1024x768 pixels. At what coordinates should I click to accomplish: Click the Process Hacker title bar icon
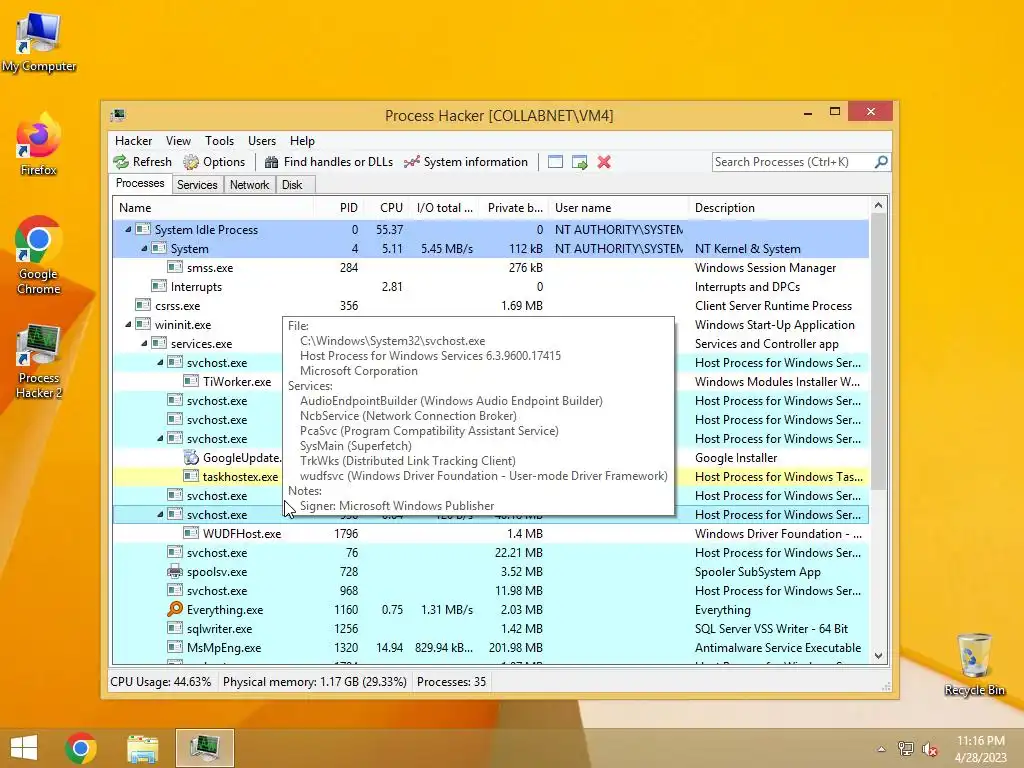118,116
